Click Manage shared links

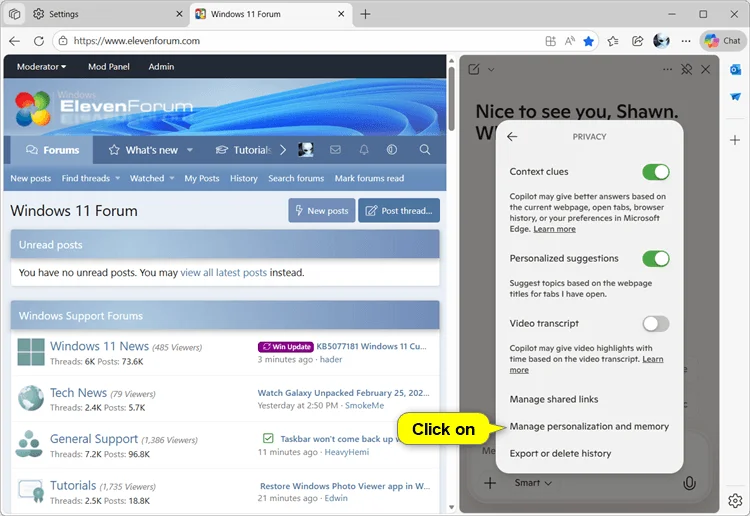[x=553, y=399]
